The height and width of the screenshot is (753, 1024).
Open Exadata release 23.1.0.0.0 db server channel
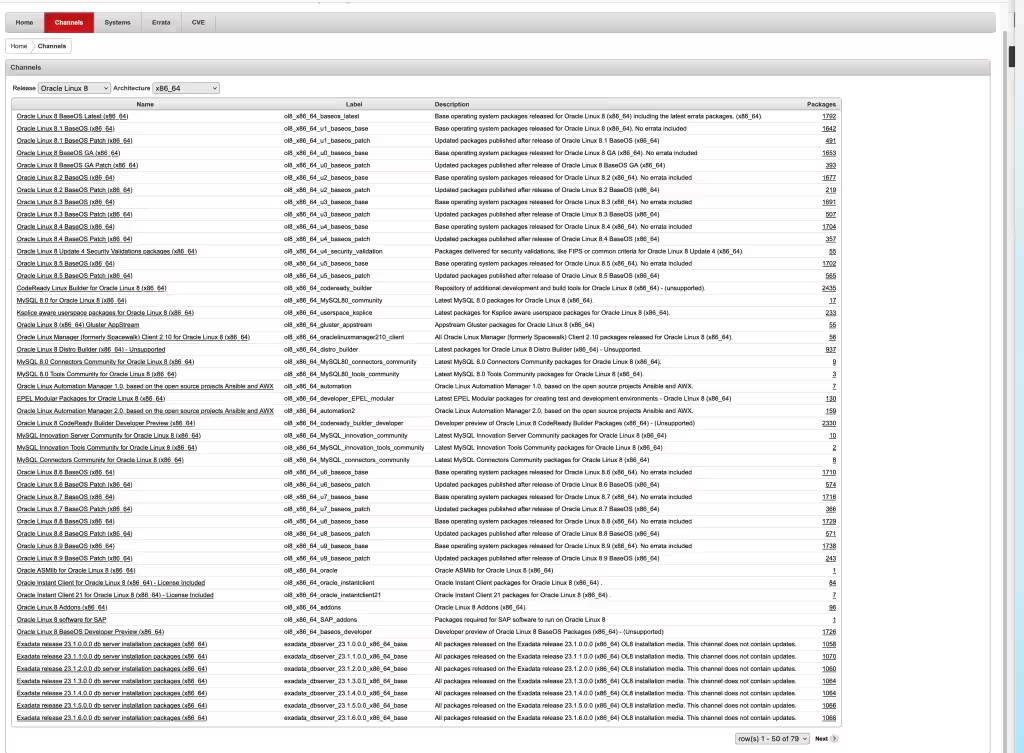pyautogui.click(x=112, y=644)
